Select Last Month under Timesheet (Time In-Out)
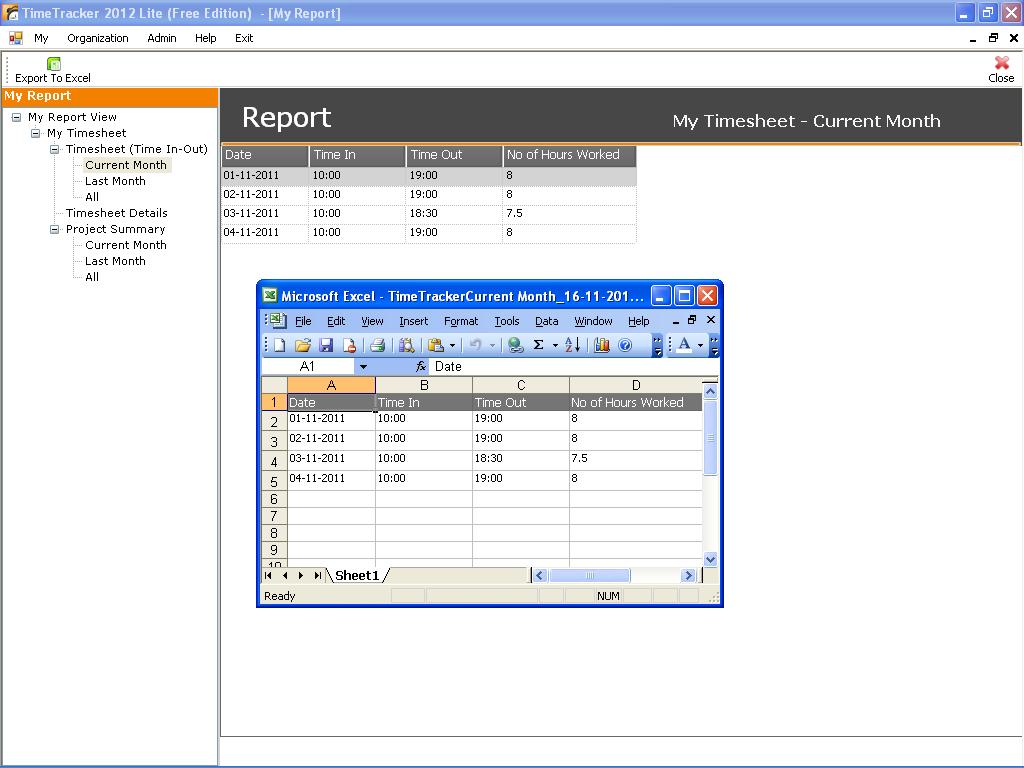This screenshot has height=768, width=1024. (x=116, y=181)
